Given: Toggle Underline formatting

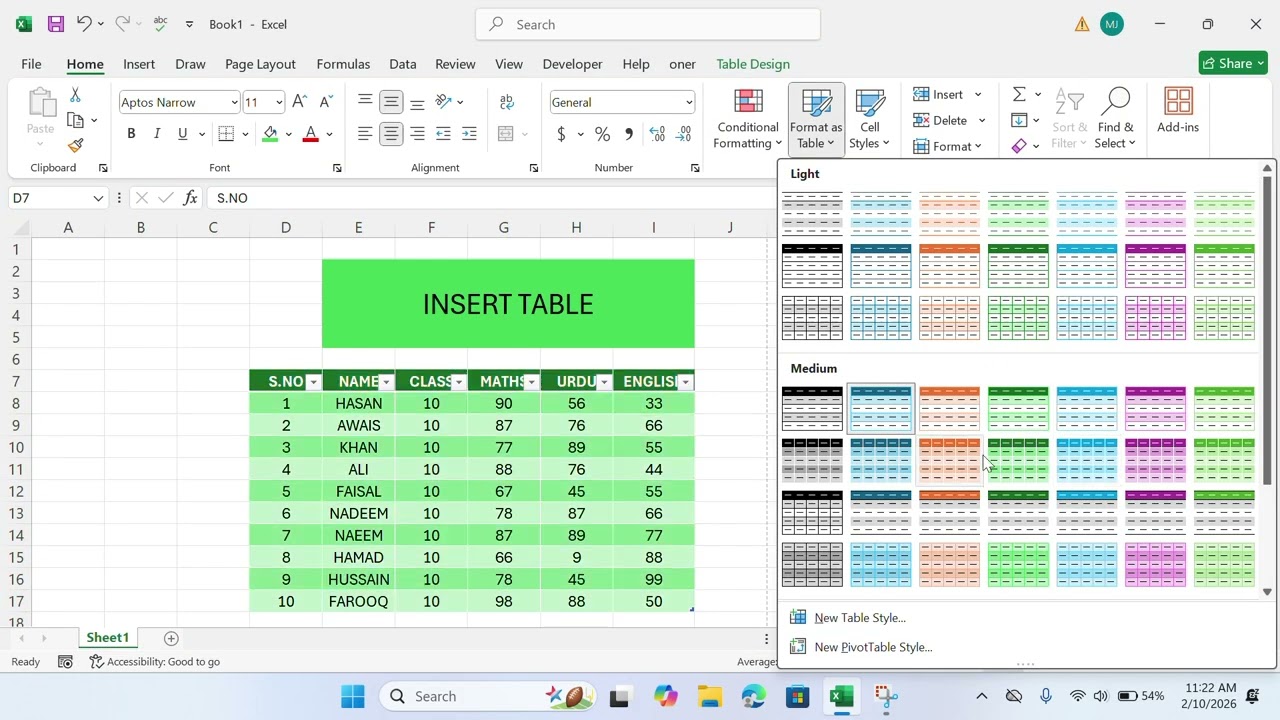Looking at the screenshot, I should (182, 134).
